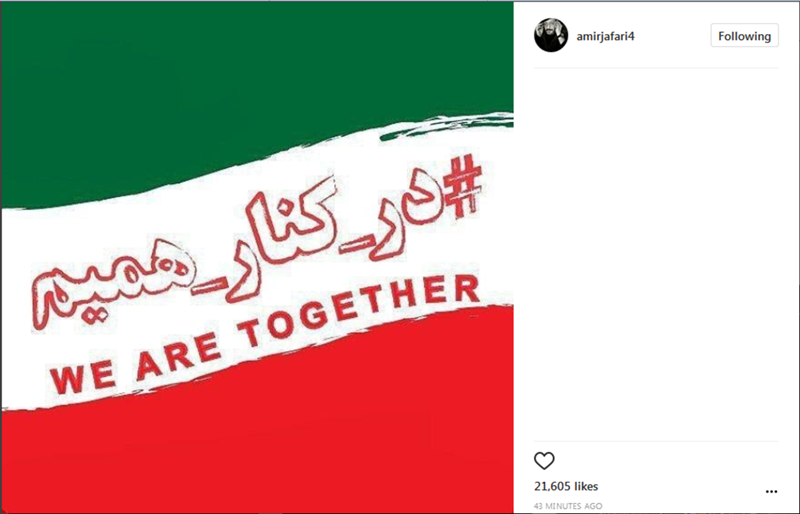The image size is (800, 514).
Task: Open the amirjafari4 username link
Action: pos(605,36)
